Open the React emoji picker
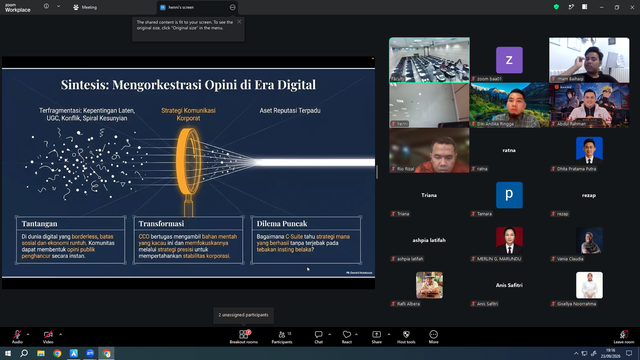Screen dimensions: 640x360 click(347, 337)
